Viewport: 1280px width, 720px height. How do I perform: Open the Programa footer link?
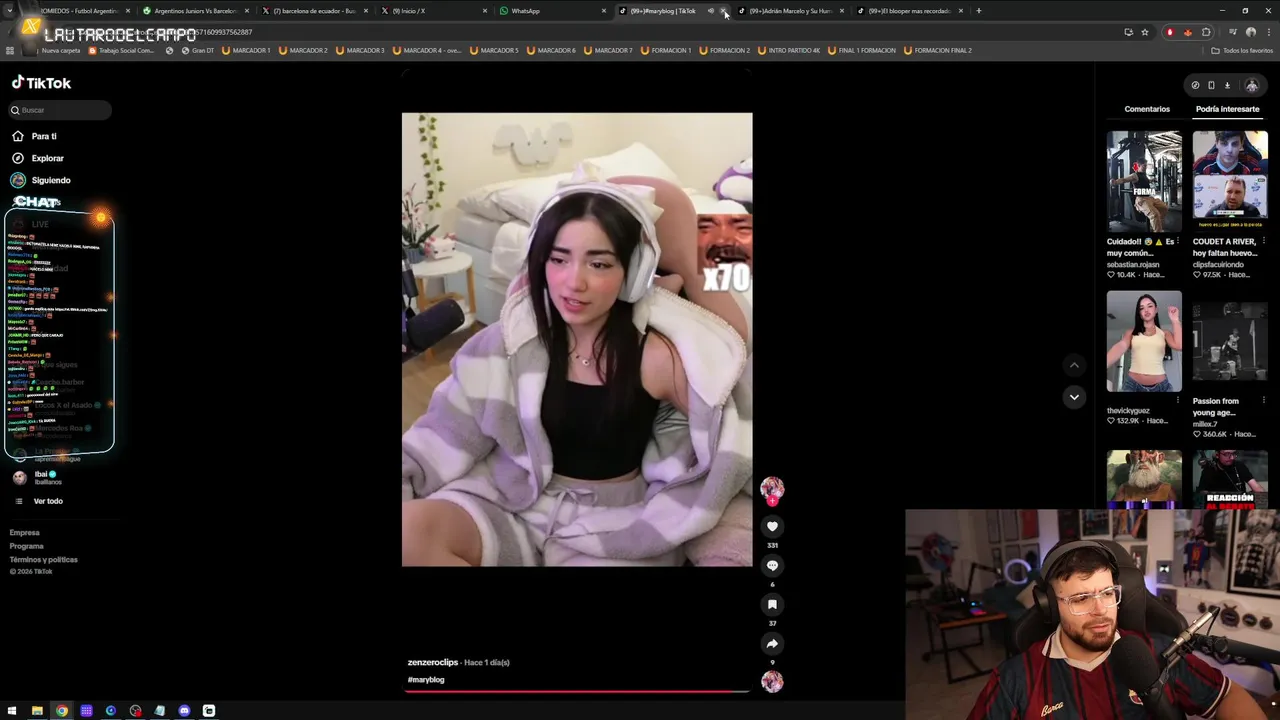(x=27, y=546)
